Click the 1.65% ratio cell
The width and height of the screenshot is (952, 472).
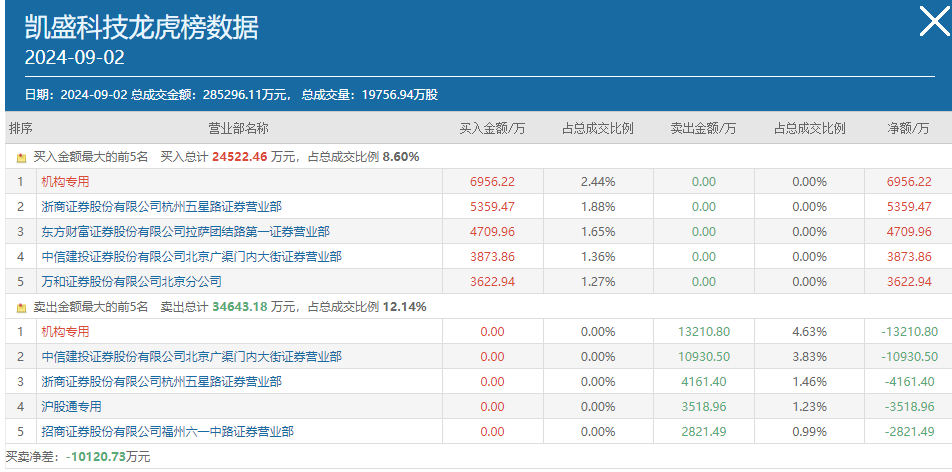[x=598, y=231]
